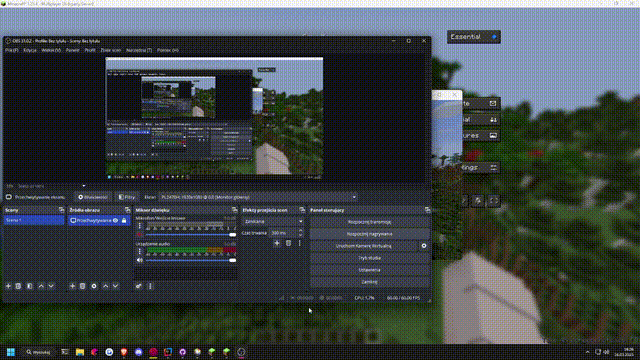
Task: Undock the Sceny panel icon
Action: tap(61, 210)
